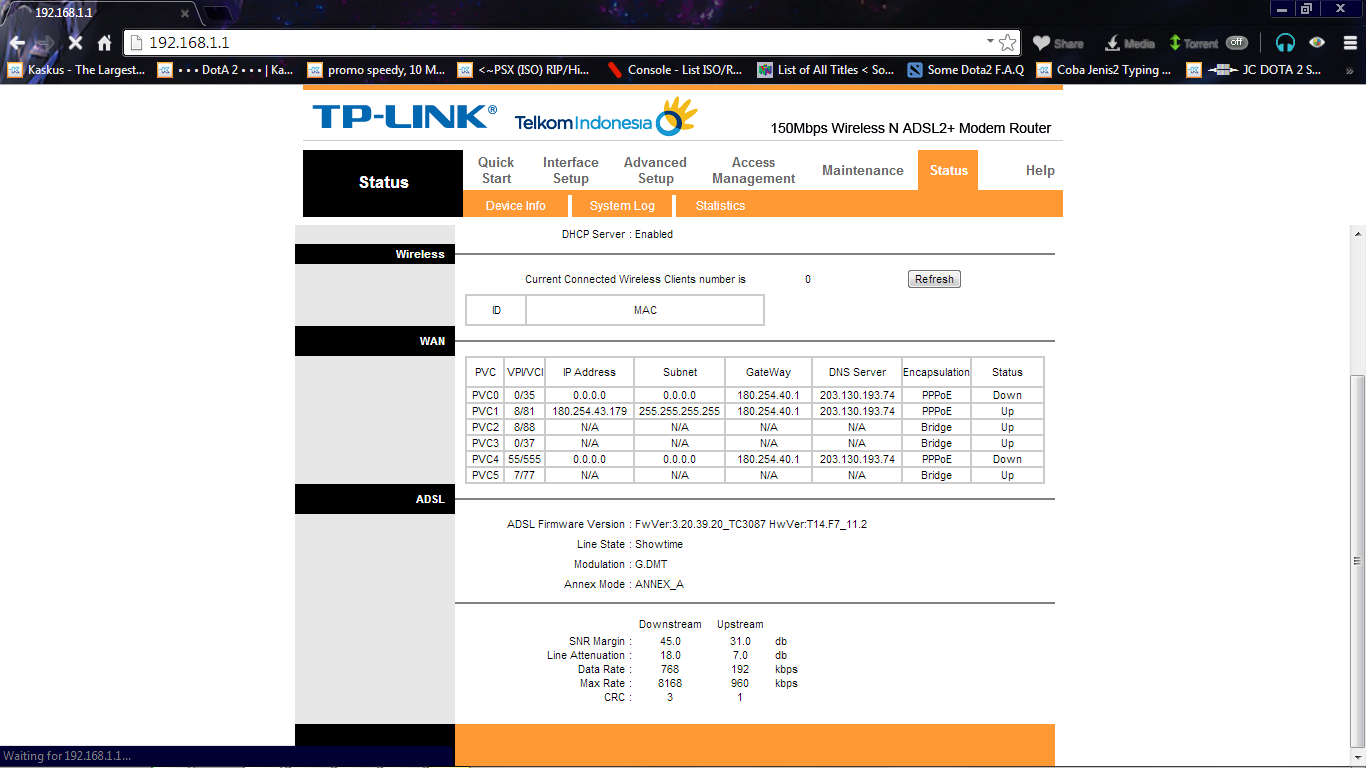This screenshot has width=1366, height=768.
Task: Switch to the Maintenance tab
Action: pyautogui.click(x=862, y=170)
